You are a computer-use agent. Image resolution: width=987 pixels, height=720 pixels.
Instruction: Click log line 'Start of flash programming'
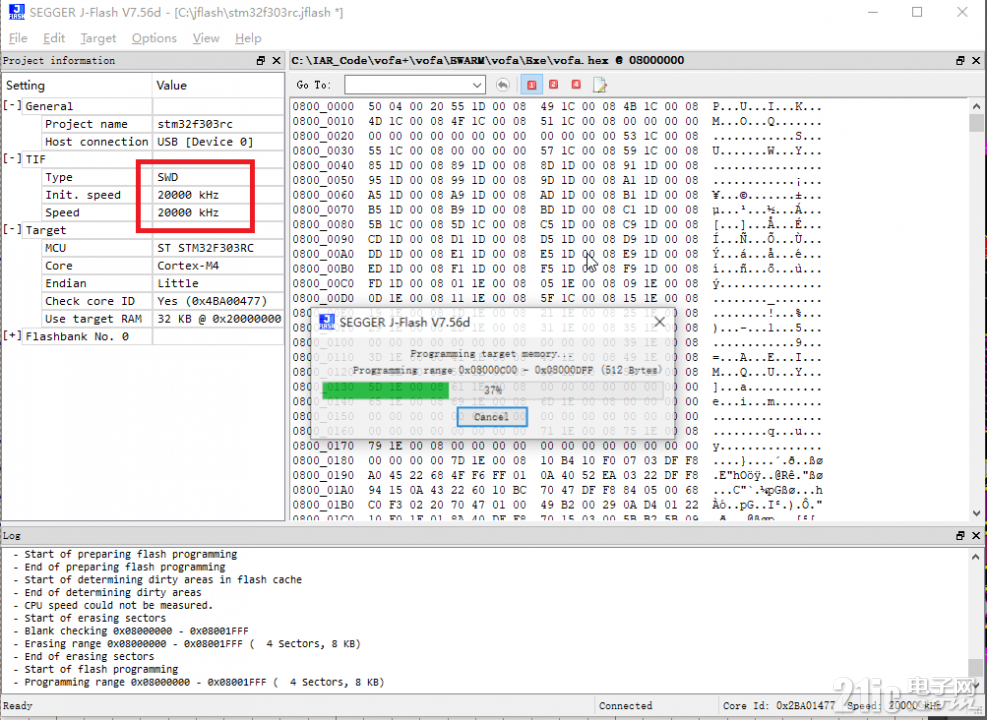101,669
